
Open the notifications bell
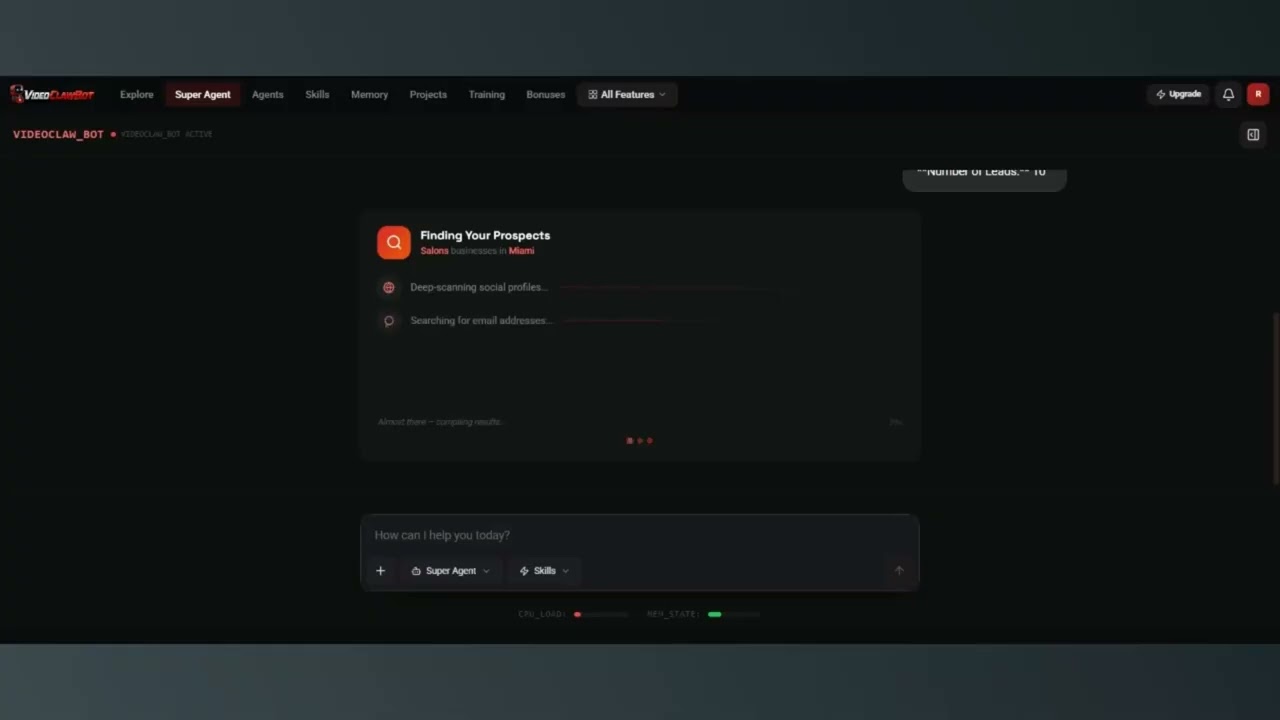point(1228,94)
